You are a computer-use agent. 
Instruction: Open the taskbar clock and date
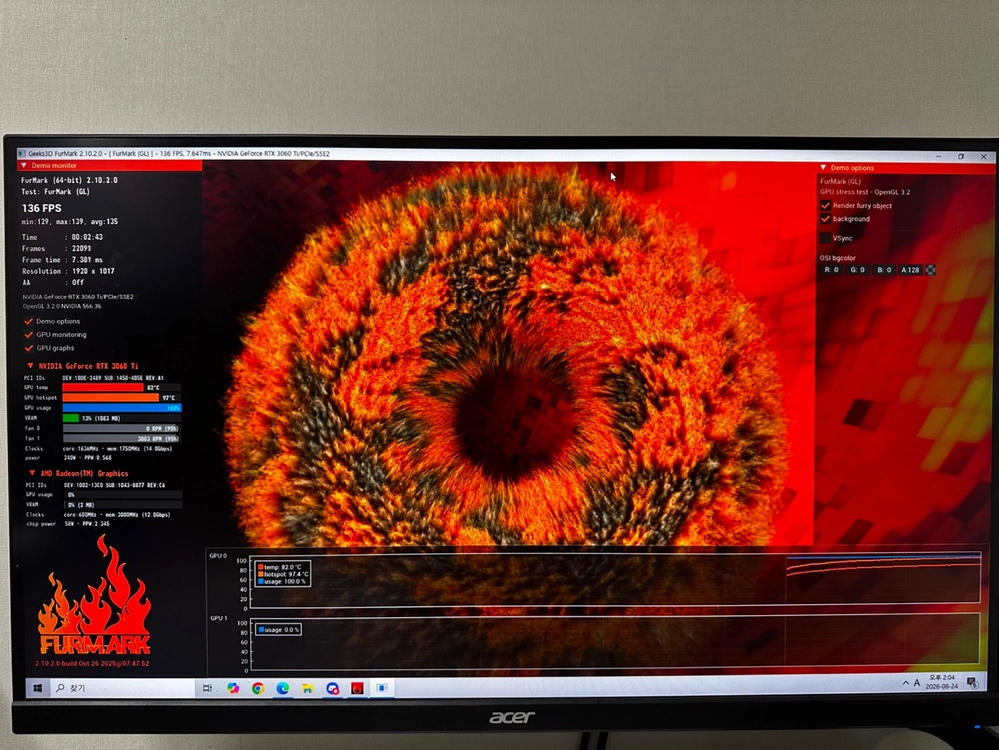click(941, 682)
